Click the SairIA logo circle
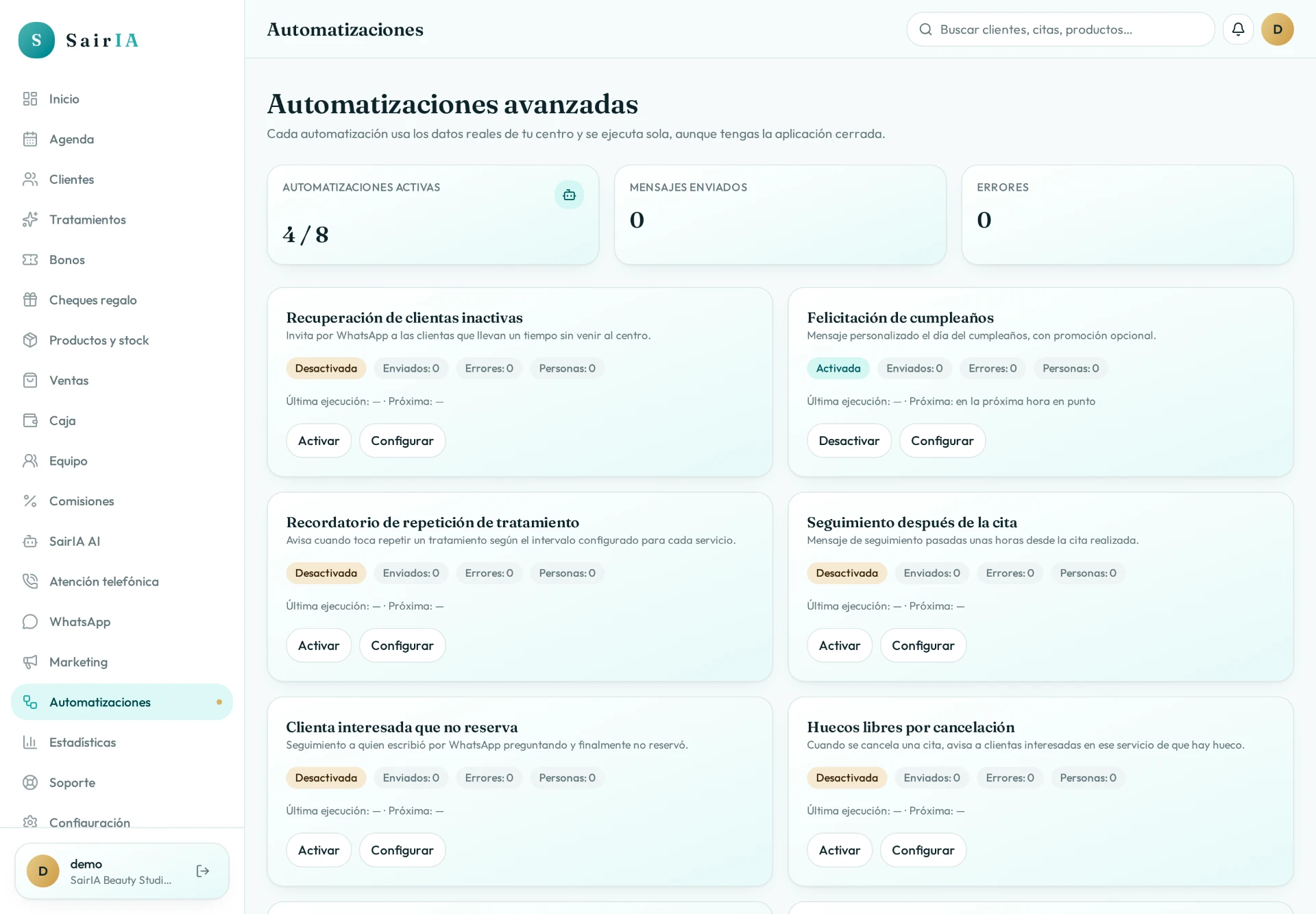This screenshot has width=1316, height=914. pos(36,40)
